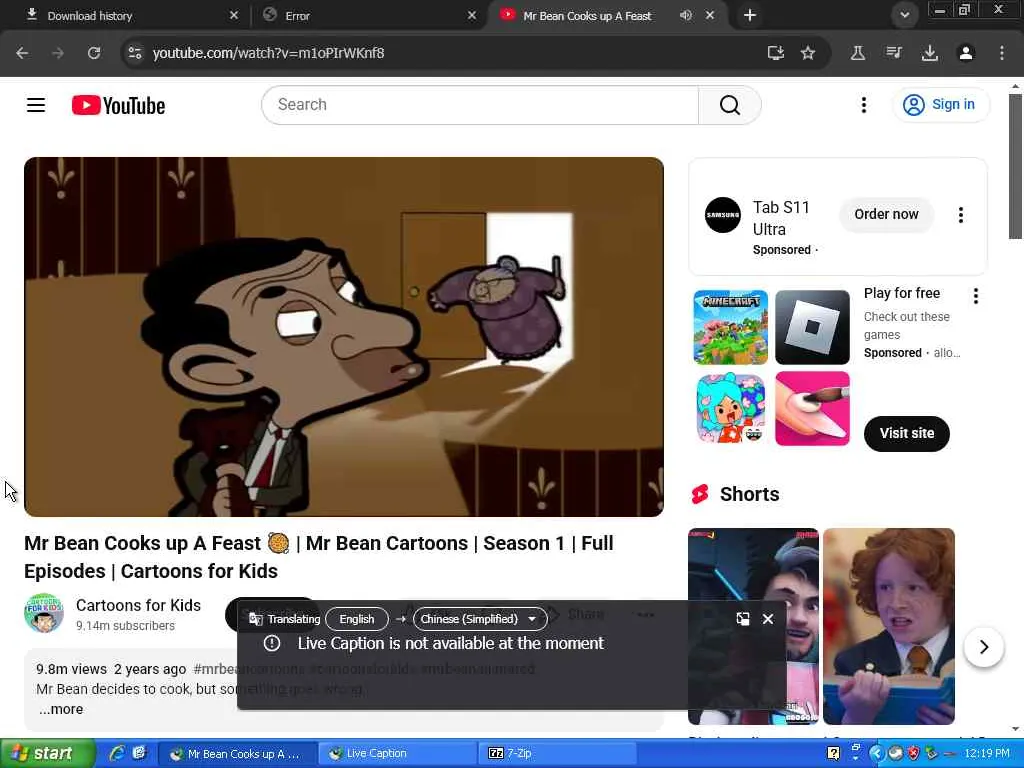This screenshot has width=1024, height=768.
Task: Click the browser address bar URL
Action: point(268,53)
